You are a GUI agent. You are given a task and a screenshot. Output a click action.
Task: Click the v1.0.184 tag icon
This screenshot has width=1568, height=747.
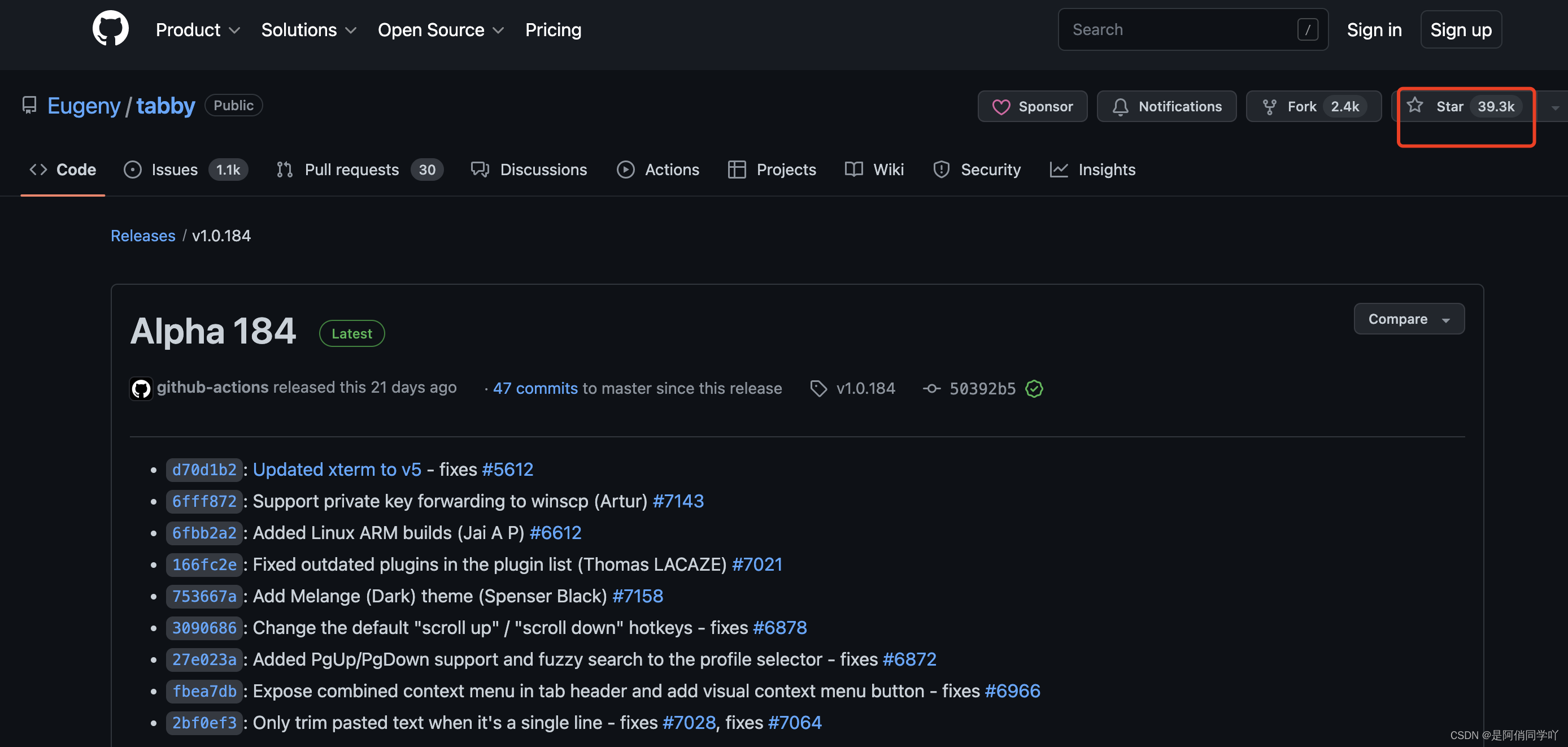818,388
